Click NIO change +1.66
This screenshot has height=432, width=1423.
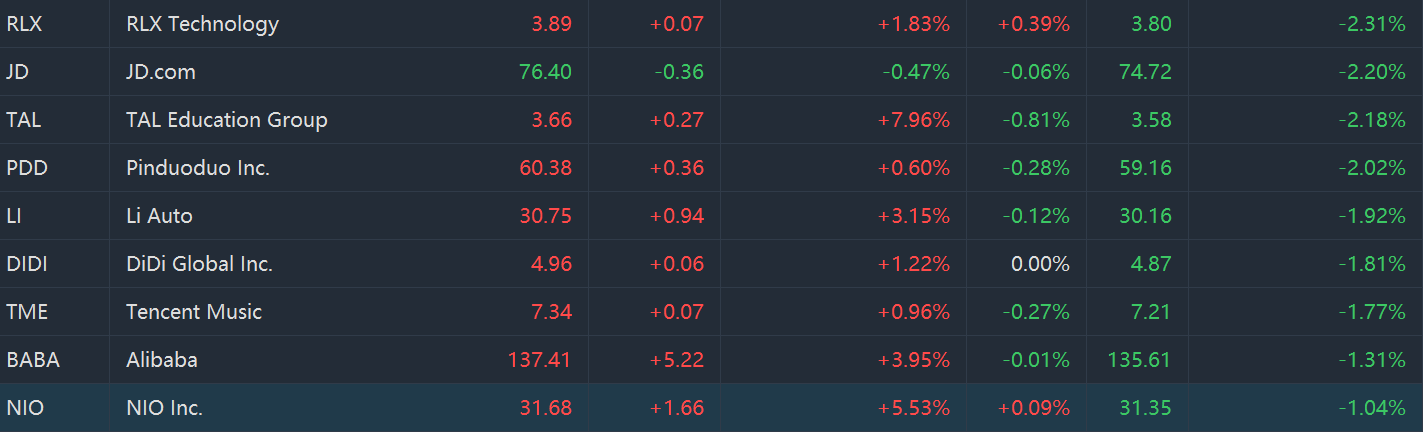click(677, 408)
